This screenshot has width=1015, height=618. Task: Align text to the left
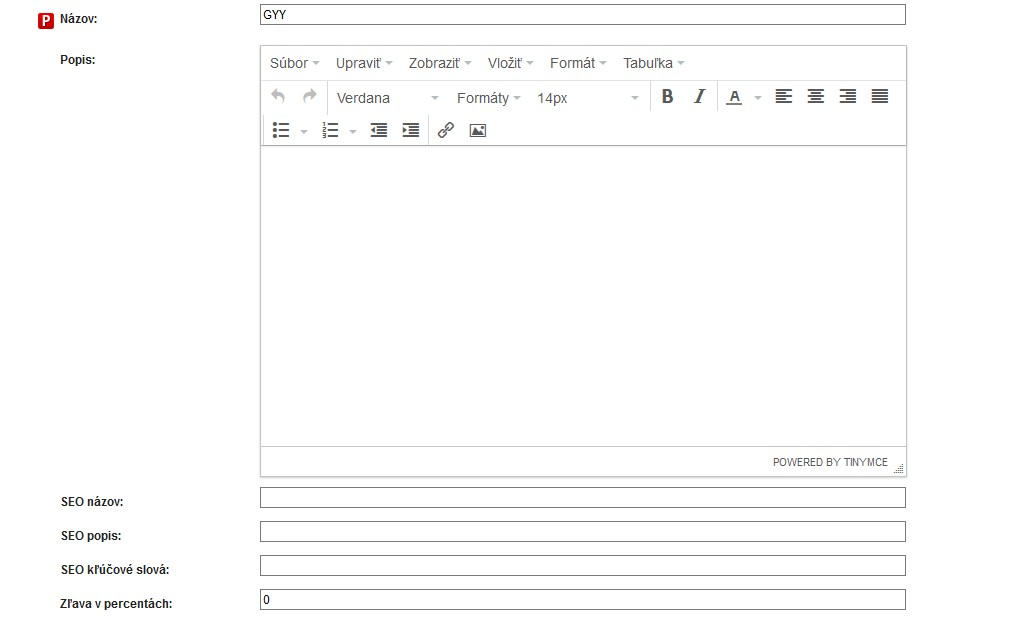[x=784, y=97]
